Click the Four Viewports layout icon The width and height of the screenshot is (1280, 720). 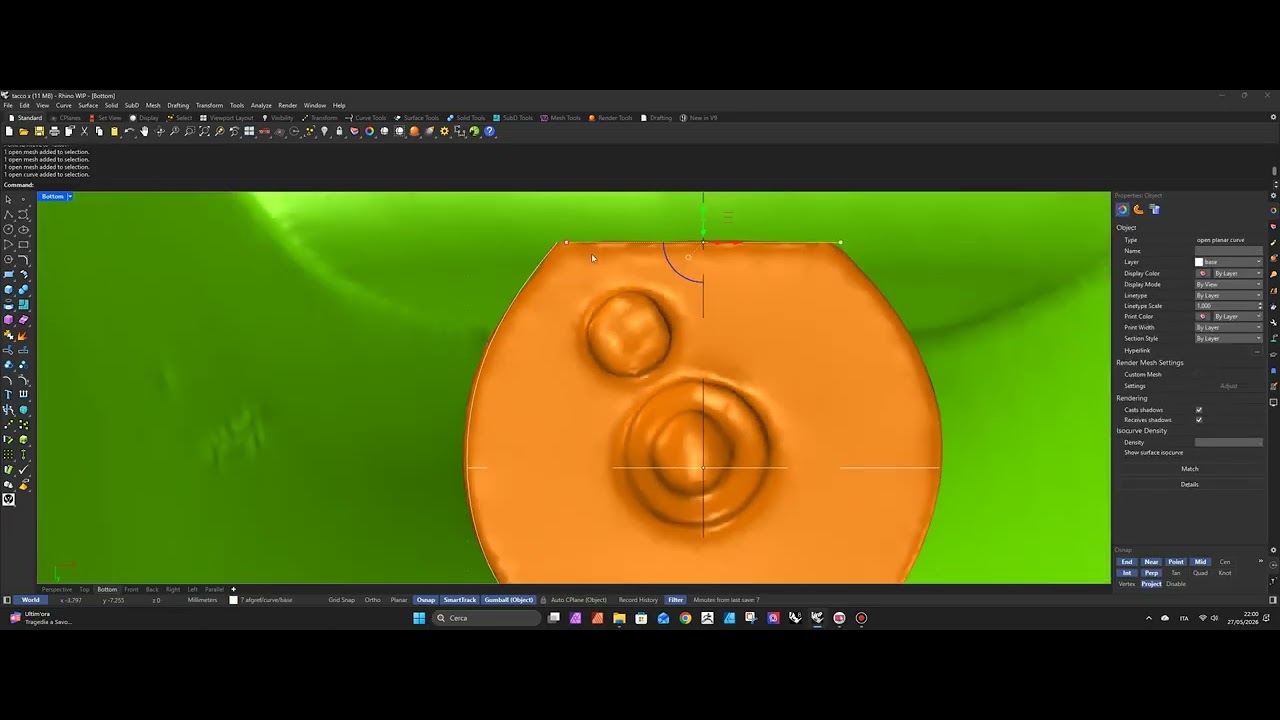tap(249, 131)
